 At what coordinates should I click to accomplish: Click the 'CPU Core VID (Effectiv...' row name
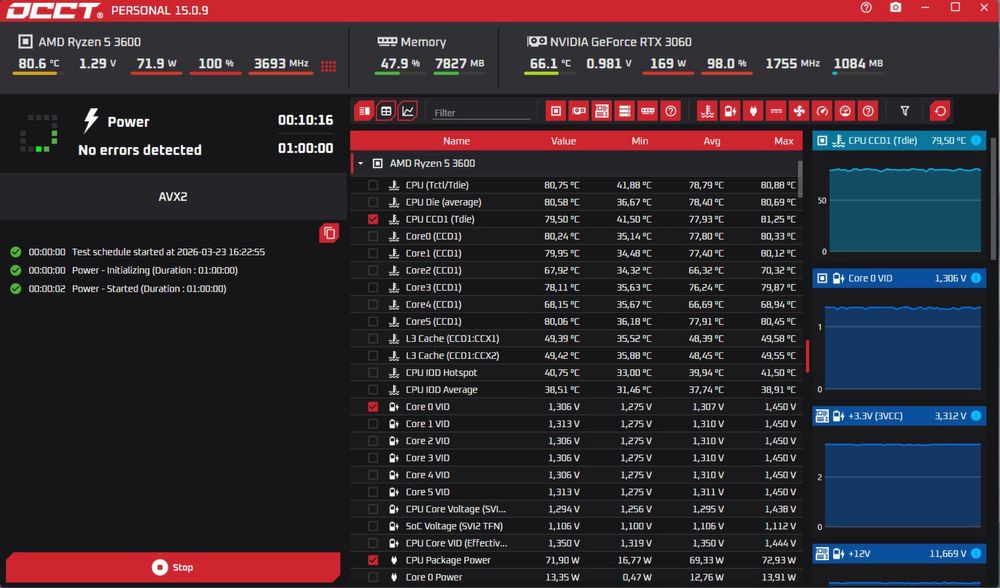[457, 543]
